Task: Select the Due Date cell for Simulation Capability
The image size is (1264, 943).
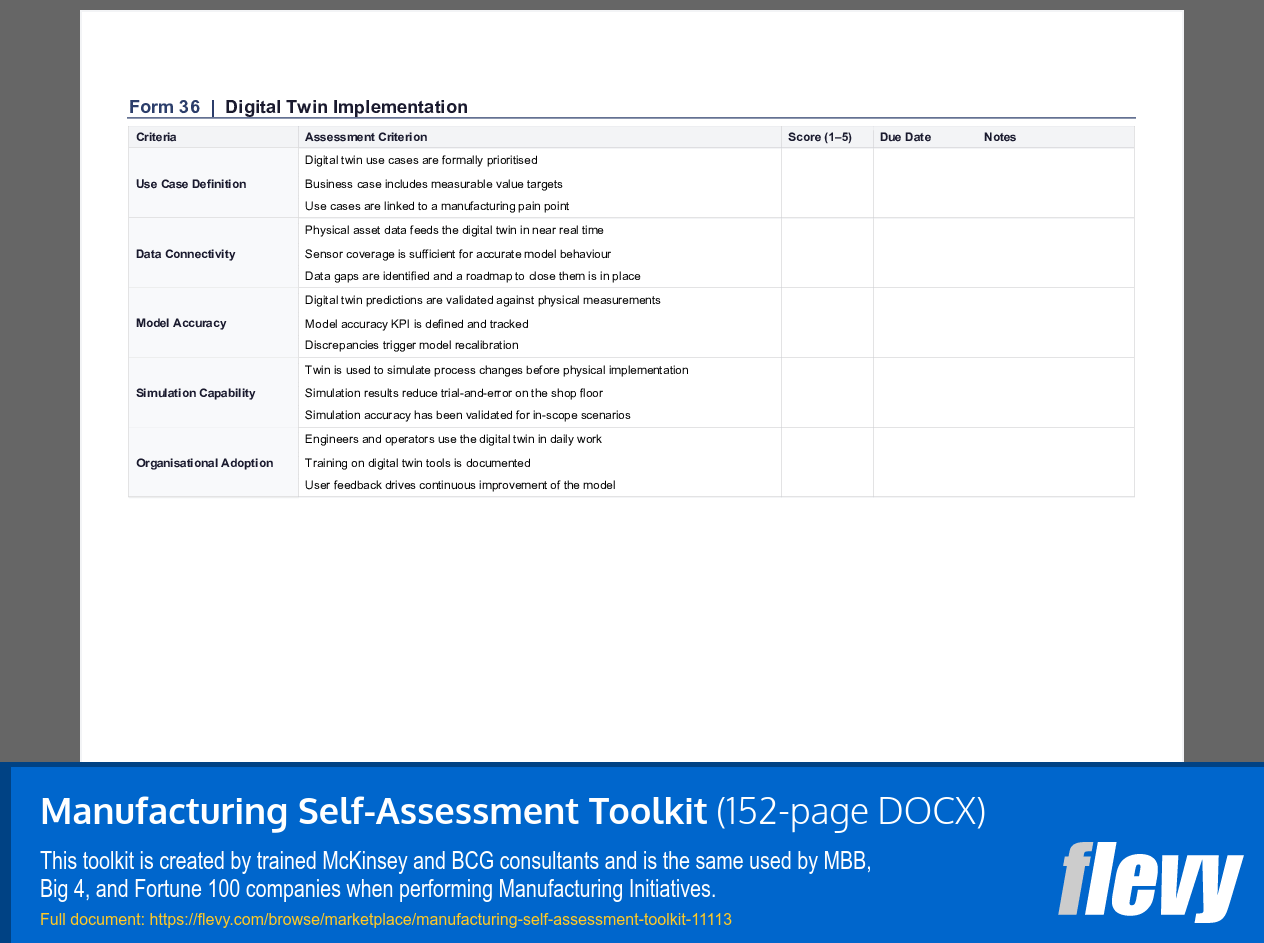Action: click(x=905, y=392)
